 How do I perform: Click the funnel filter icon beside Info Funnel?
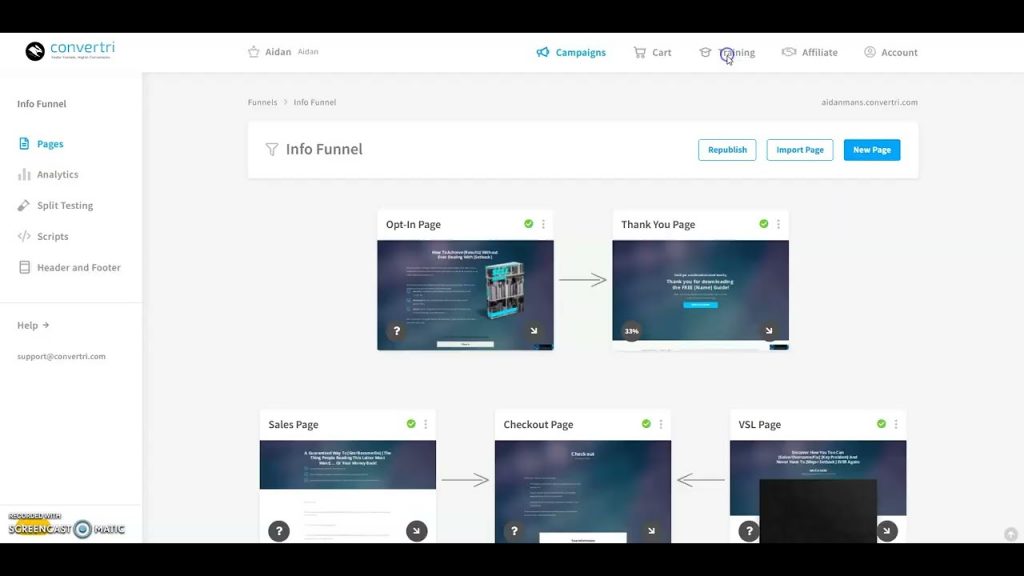271,149
